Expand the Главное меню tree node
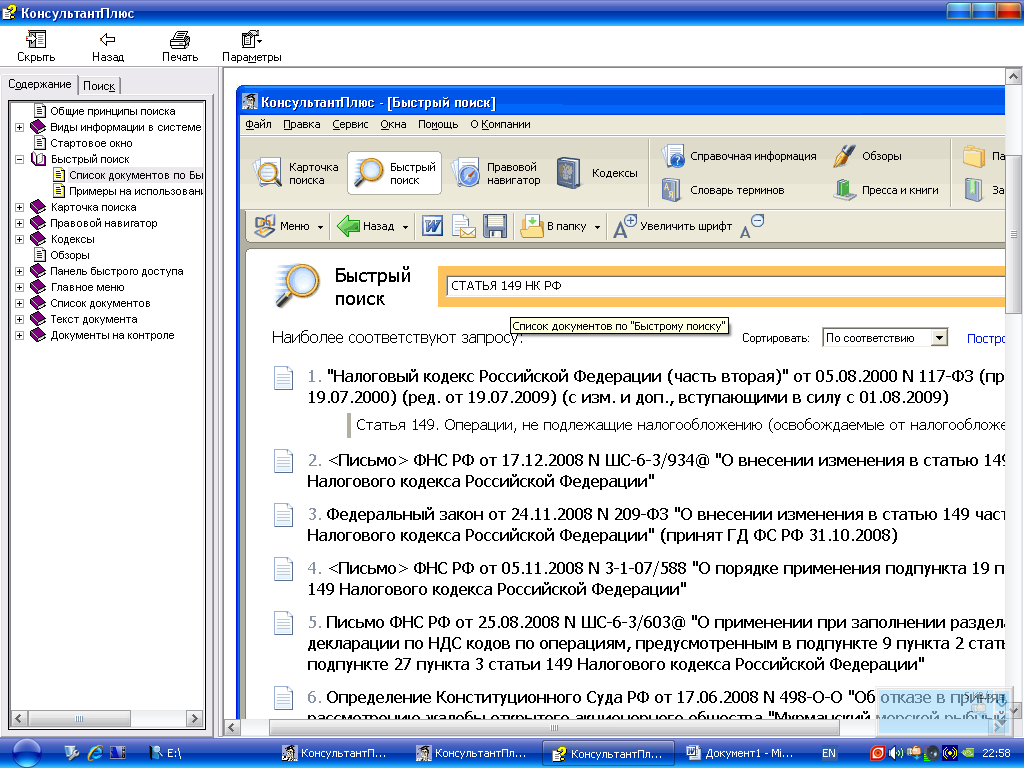 click(20, 287)
